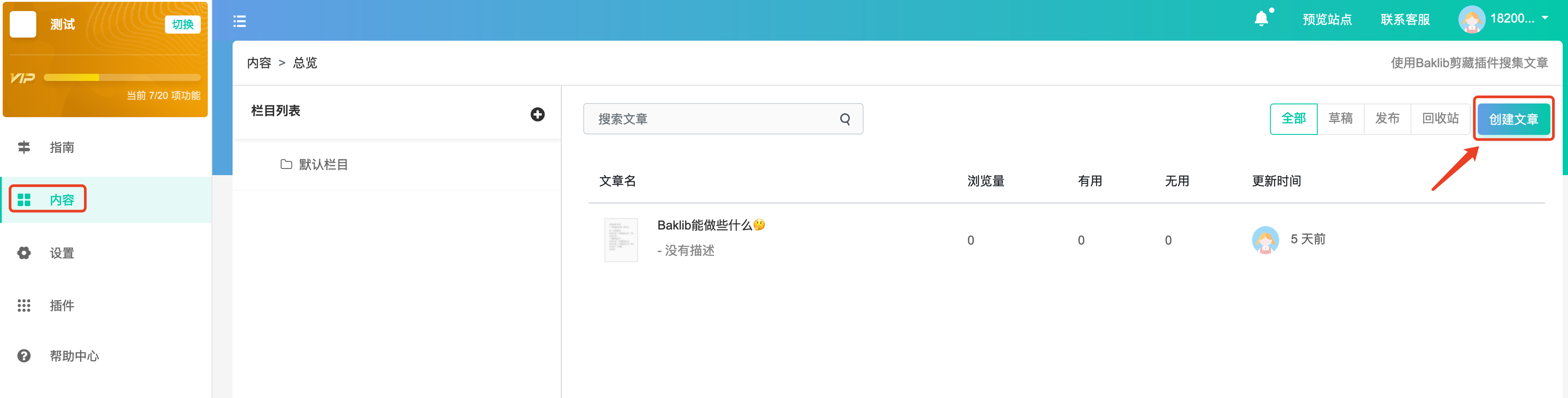Select the 默认栏目 folder

315,165
